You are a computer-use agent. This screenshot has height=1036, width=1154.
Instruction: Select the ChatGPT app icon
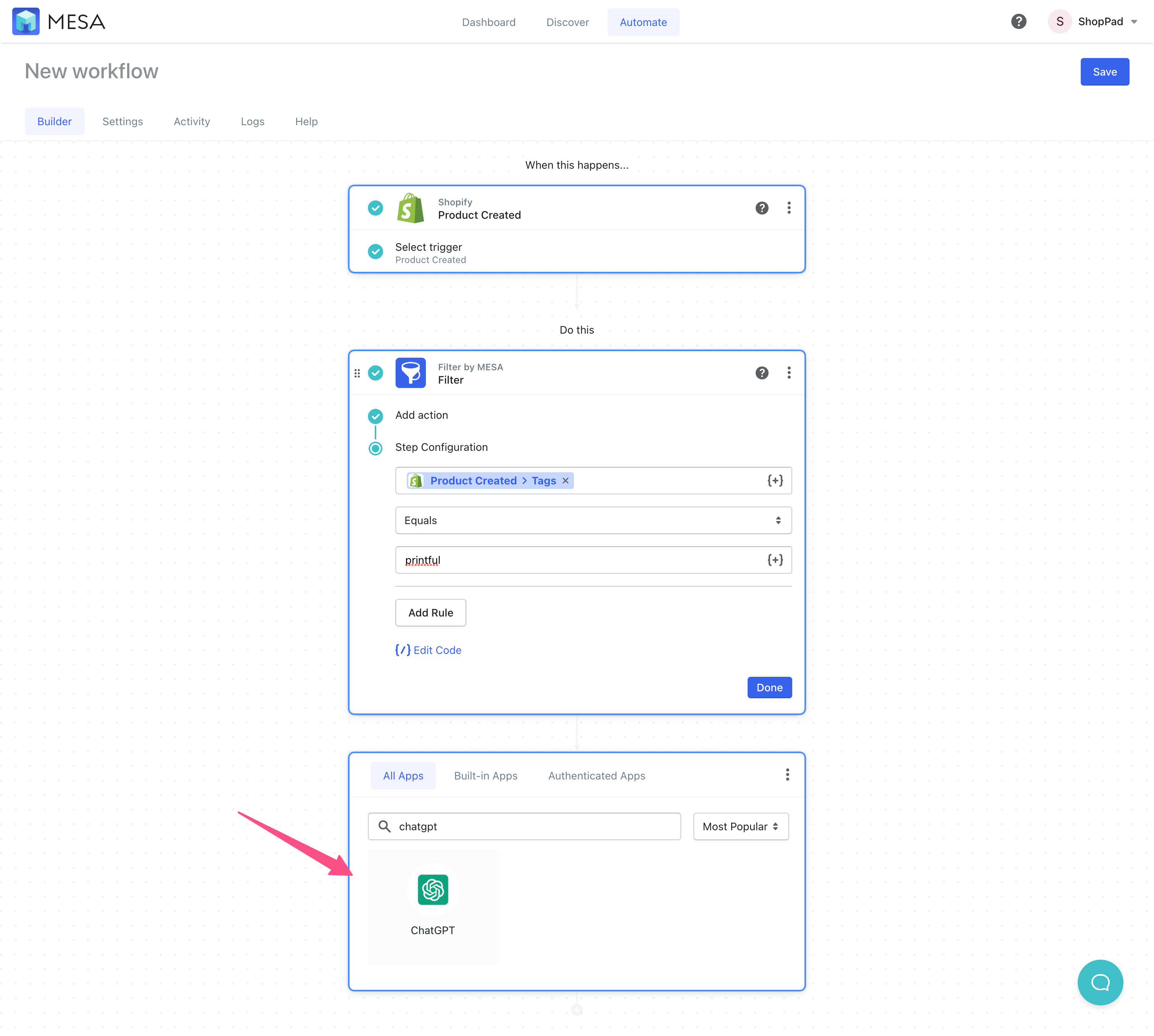433,890
